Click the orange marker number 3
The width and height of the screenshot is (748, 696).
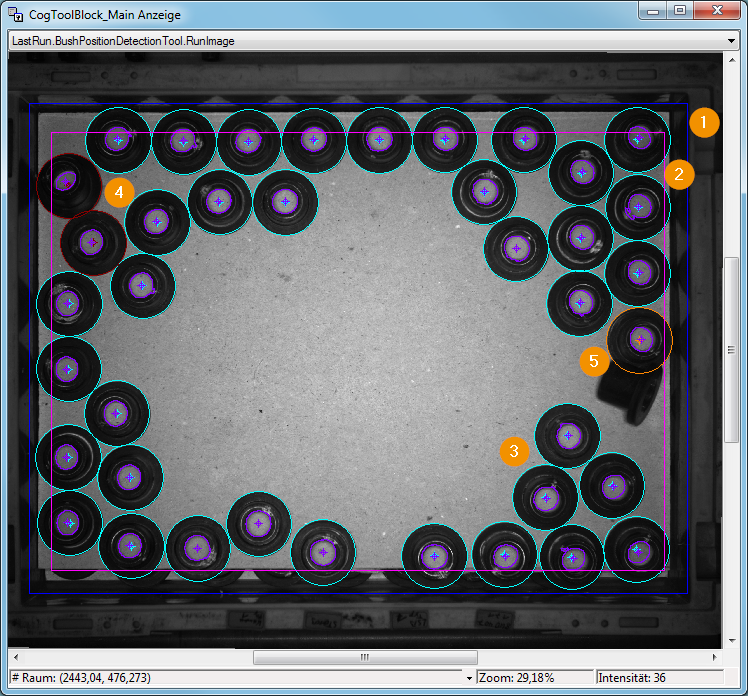[x=514, y=451]
